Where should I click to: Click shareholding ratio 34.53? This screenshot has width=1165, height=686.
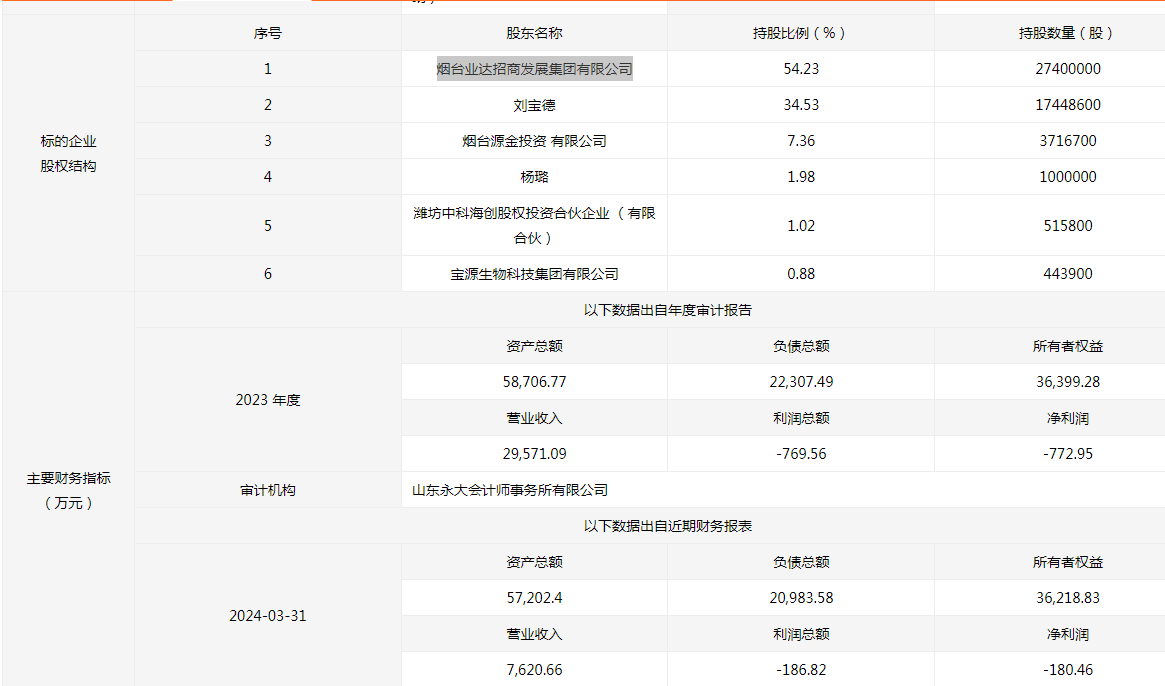[801, 105]
